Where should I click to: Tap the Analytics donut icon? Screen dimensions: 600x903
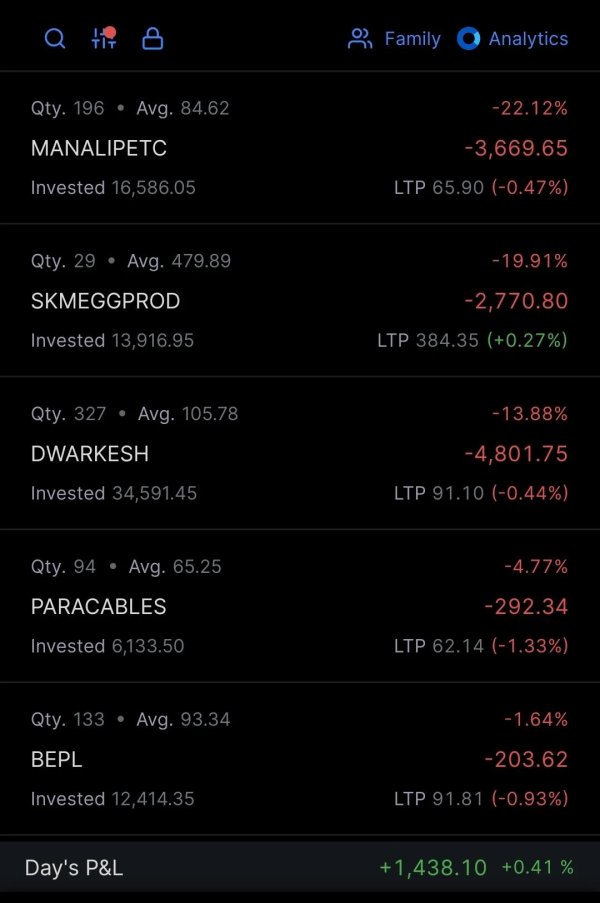pyautogui.click(x=468, y=39)
